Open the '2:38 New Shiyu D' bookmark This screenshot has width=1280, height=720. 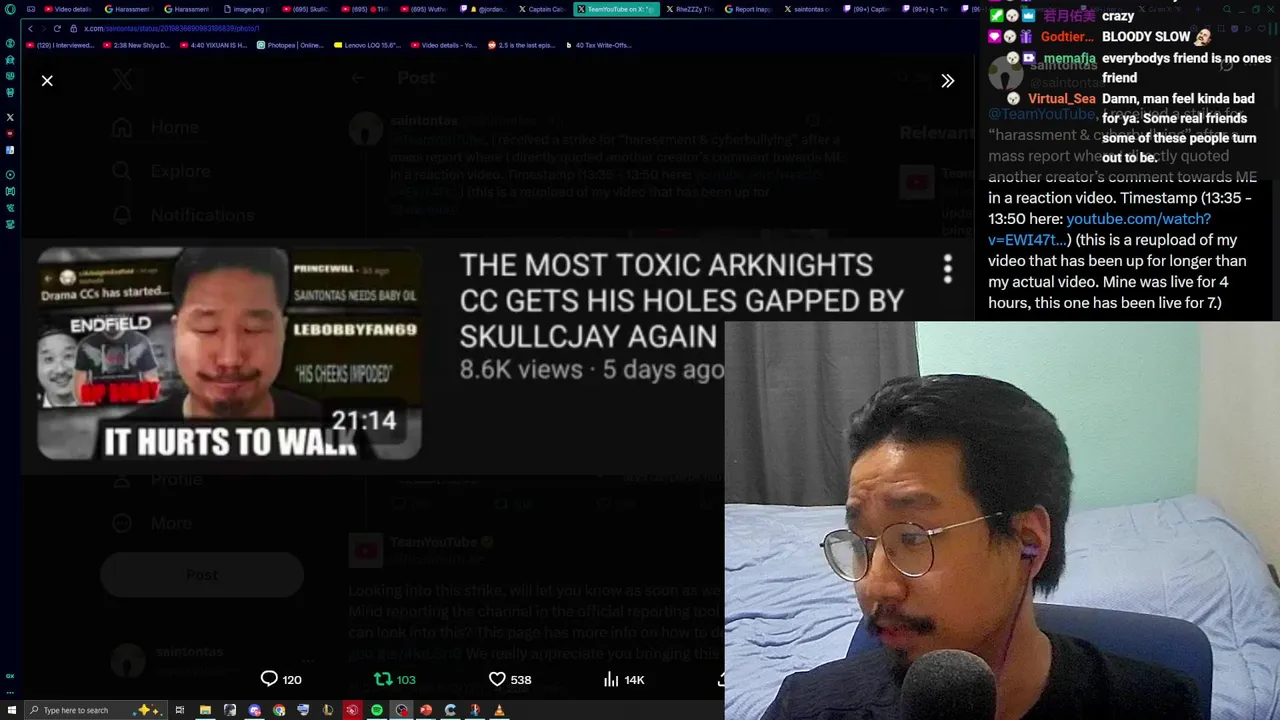[x=136, y=45]
